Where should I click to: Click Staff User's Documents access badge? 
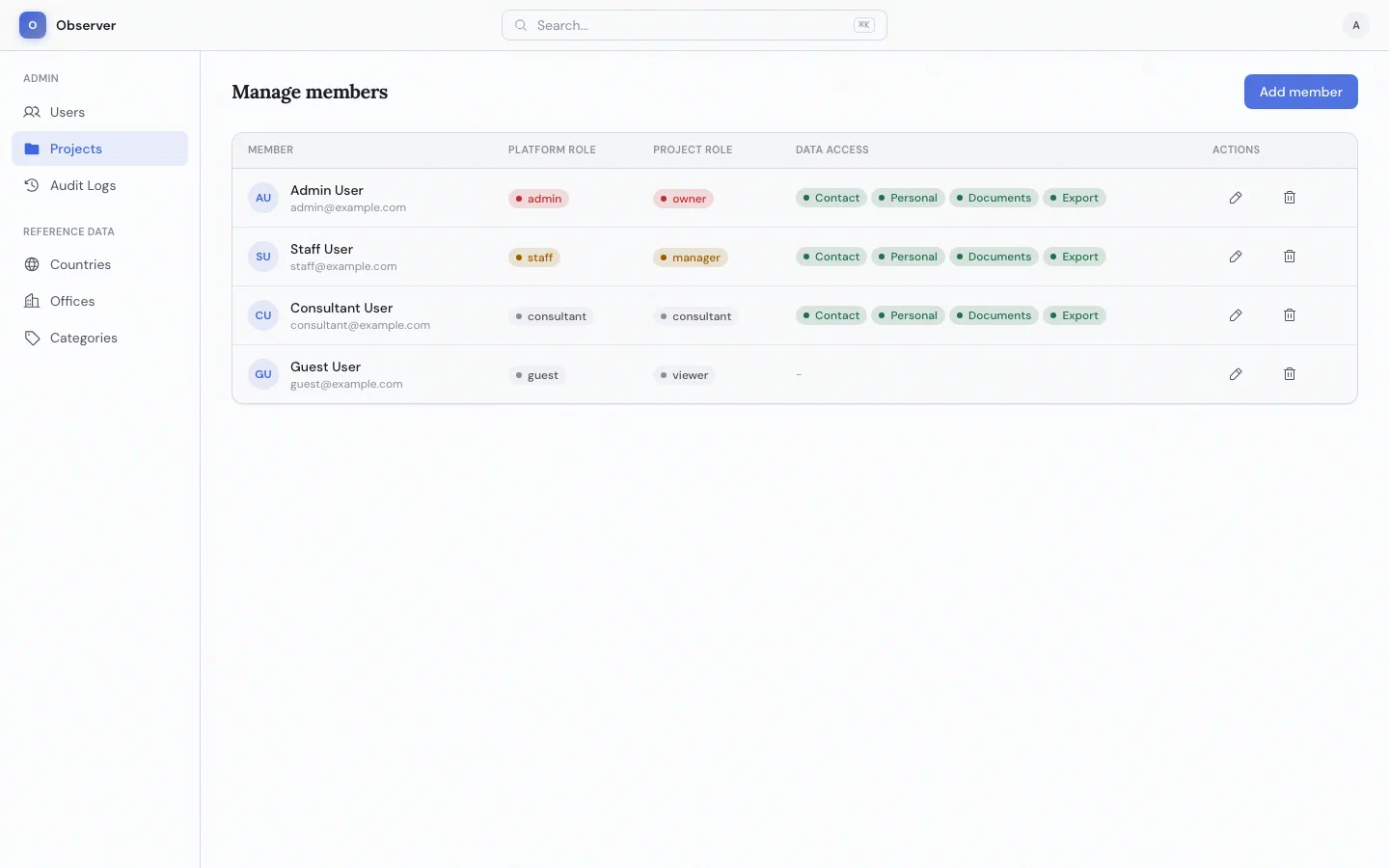[994, 257]
